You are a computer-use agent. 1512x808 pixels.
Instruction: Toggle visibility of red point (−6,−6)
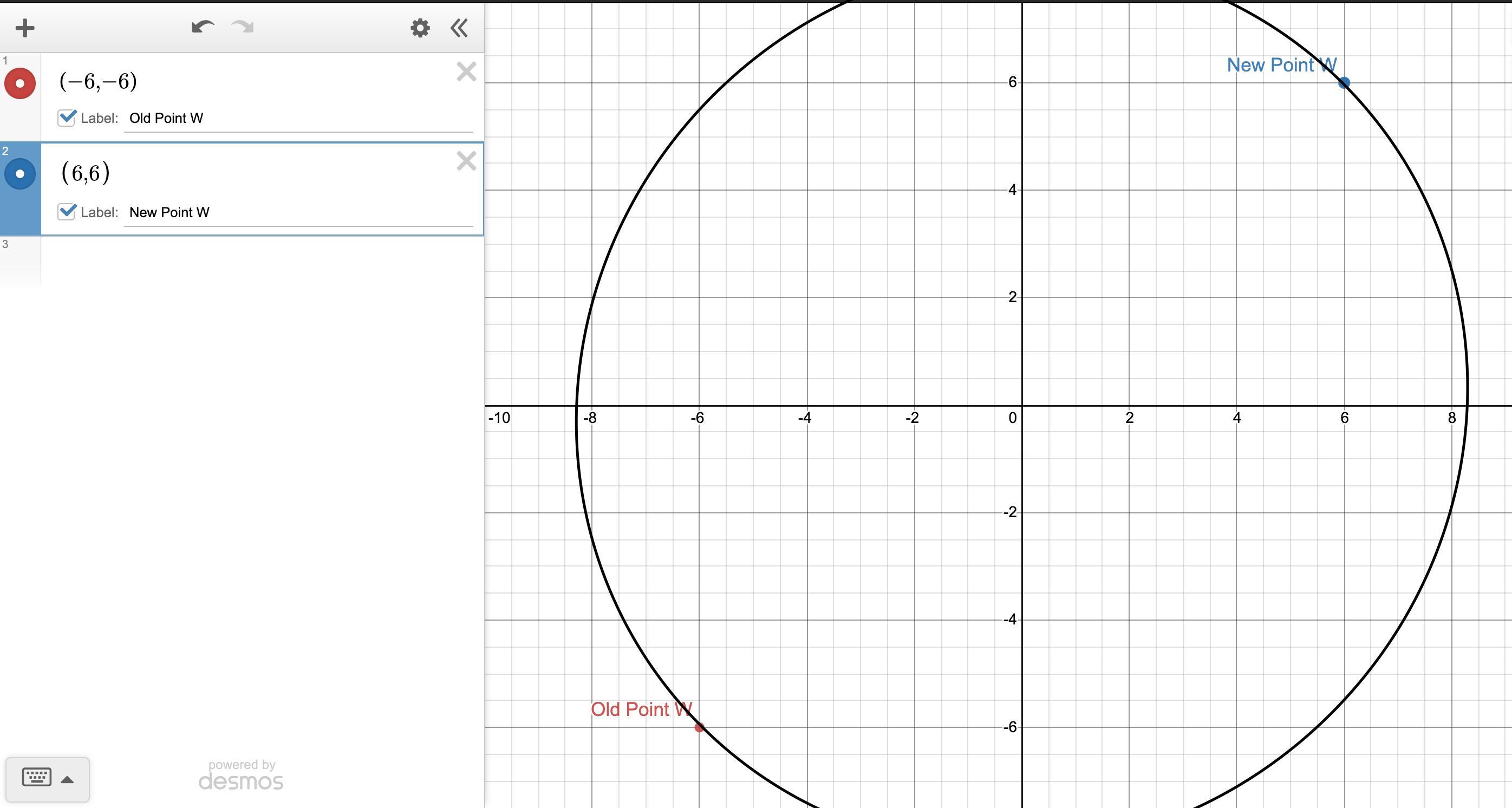pos(20,83)
